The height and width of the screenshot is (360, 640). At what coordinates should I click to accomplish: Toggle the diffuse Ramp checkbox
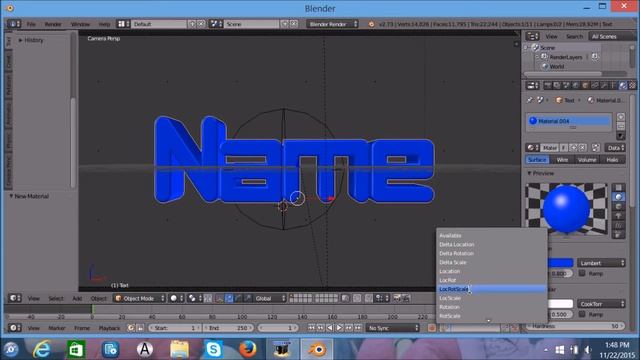(582, 273)
